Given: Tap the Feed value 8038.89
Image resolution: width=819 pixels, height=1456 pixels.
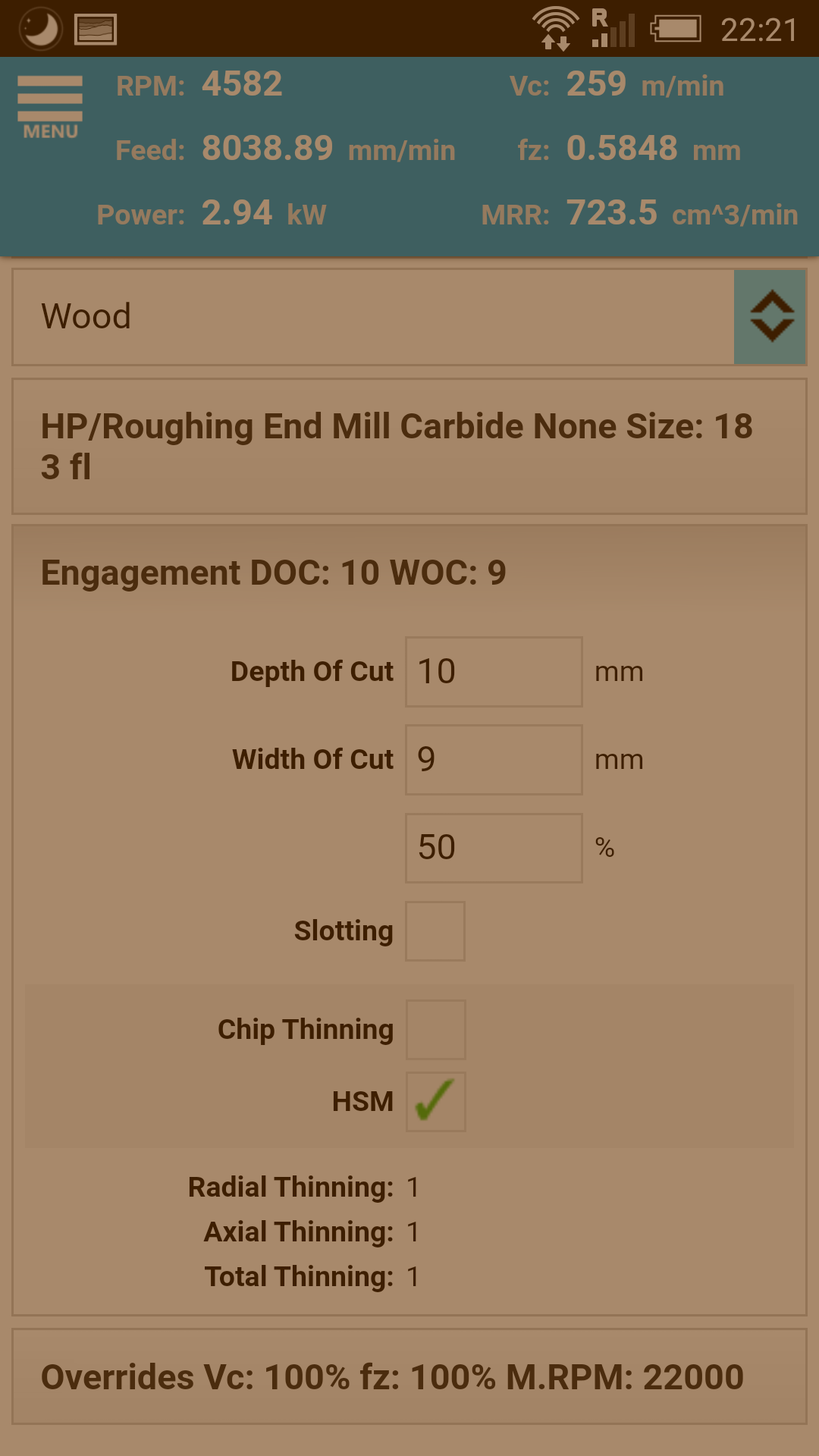Looking at the screenshot, I should pyautogui.click(x=267, y=149).
